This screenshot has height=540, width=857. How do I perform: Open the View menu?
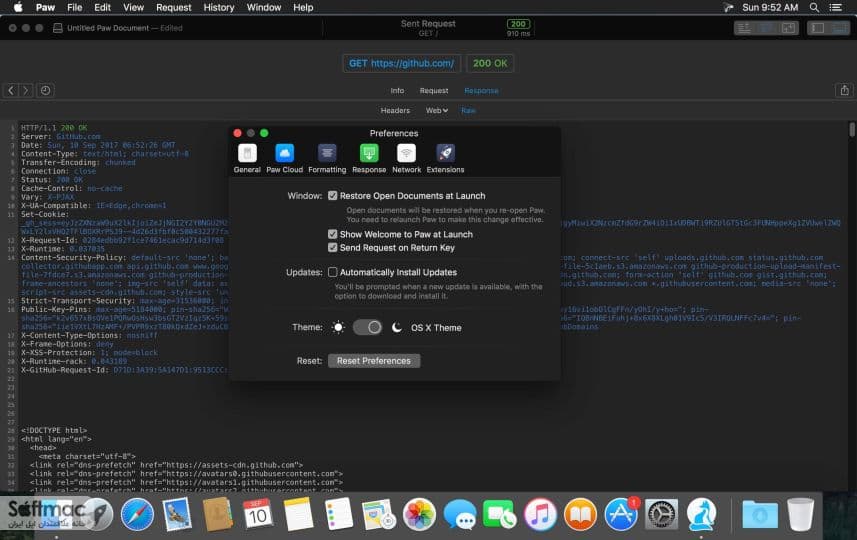pyautogui.click(x=133, y=8)
